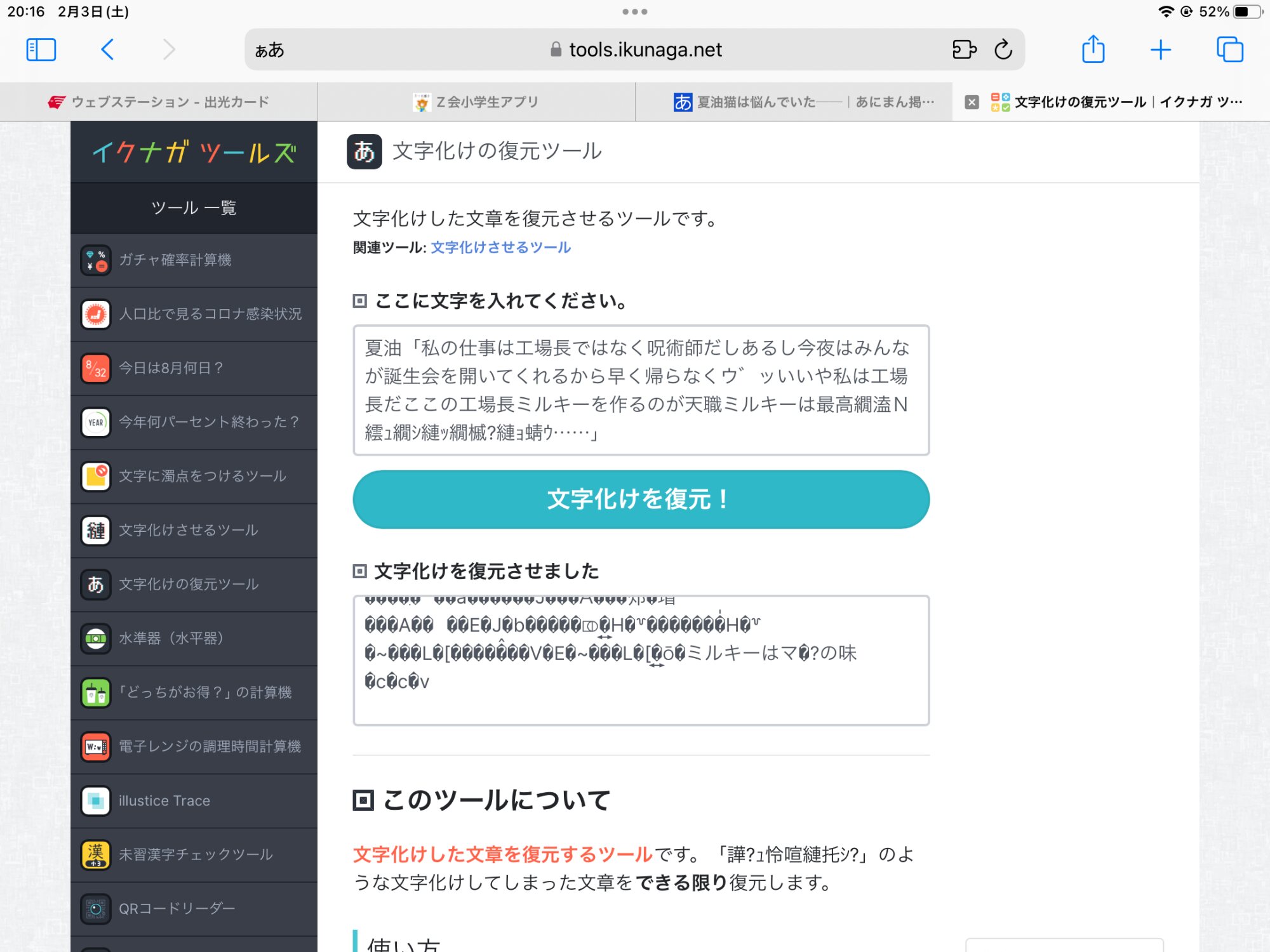Screen dimensions: 1270x952
Task: Go back with the back arrow
Action: point(107,50)
